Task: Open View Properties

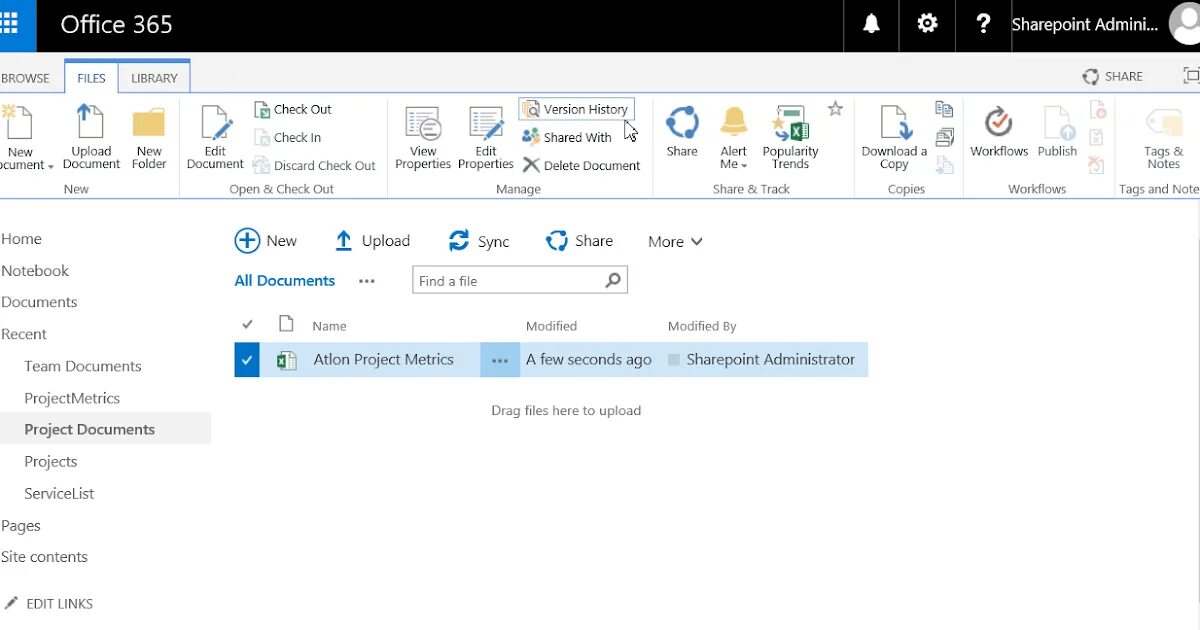Action: pos(423,138)
